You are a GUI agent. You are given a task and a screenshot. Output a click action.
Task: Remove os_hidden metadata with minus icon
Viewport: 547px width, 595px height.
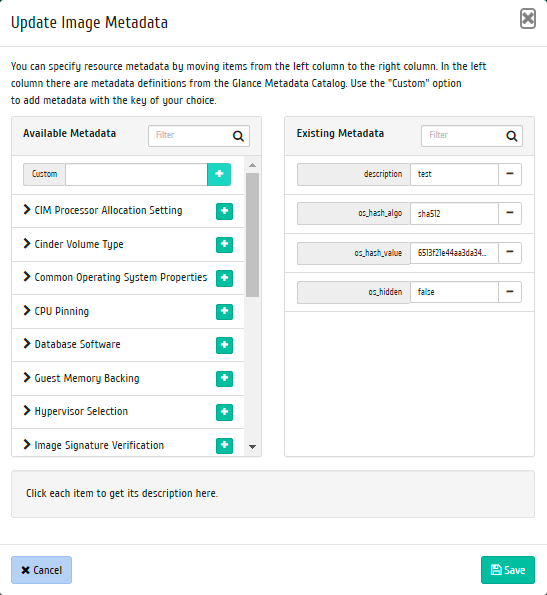pos(510,292)
